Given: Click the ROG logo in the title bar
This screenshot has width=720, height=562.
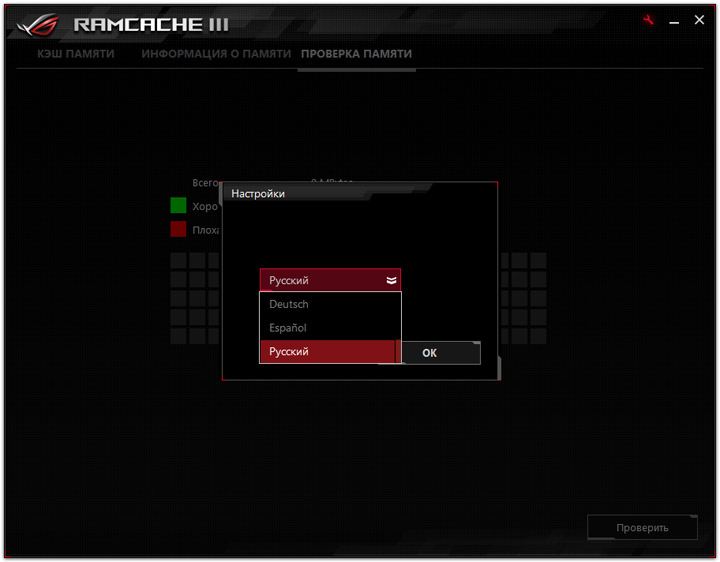Looking at the screenshot, I should (x=38, y=24).
